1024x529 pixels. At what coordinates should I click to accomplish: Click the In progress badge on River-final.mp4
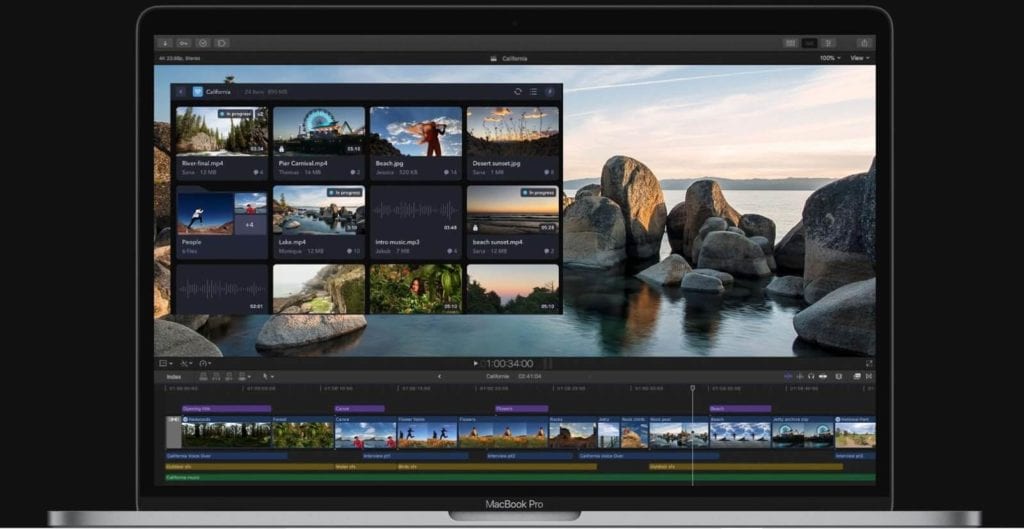[235, 114]
